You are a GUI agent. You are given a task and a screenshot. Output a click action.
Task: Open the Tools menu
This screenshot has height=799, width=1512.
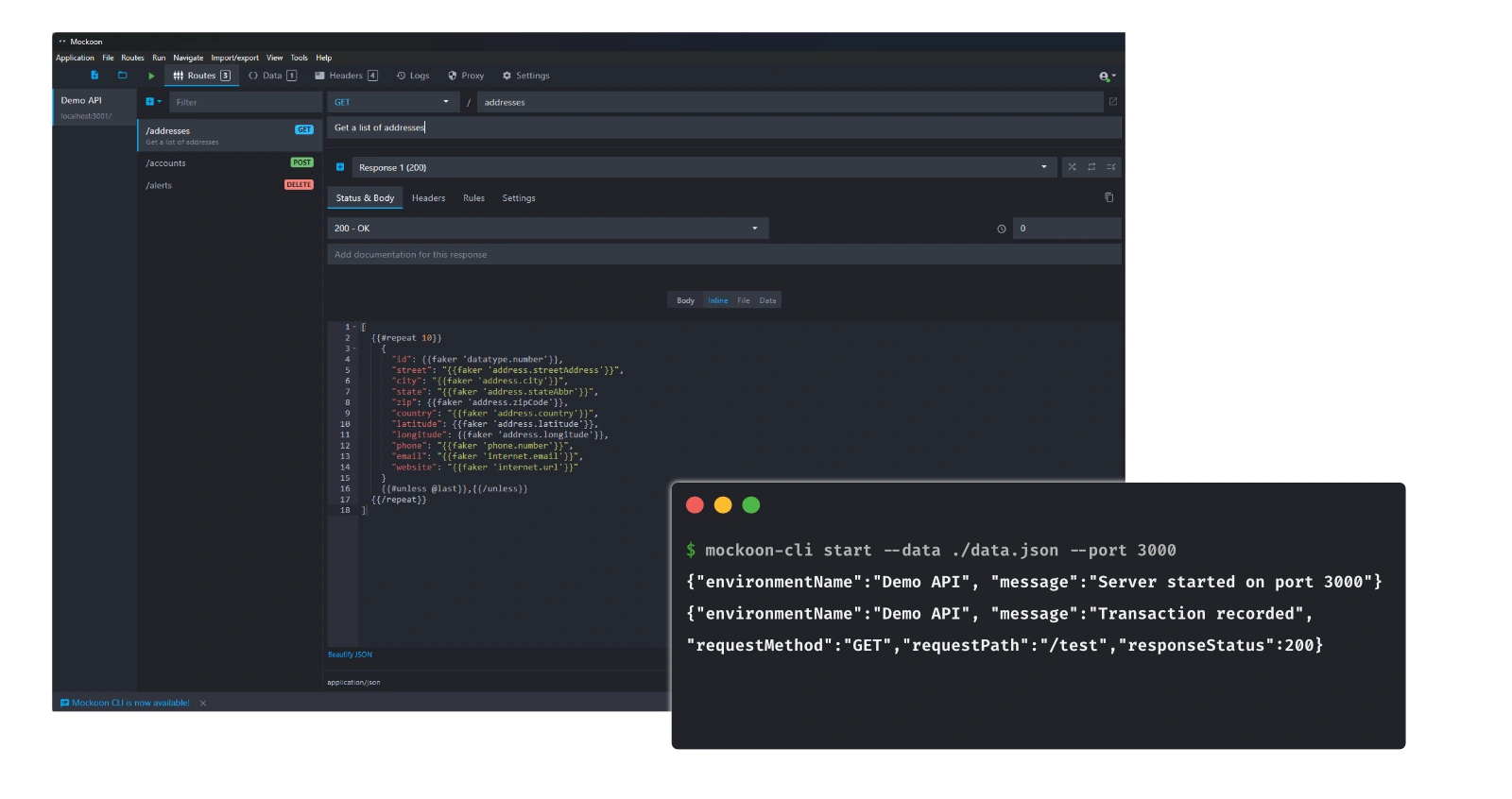point(299,58)
